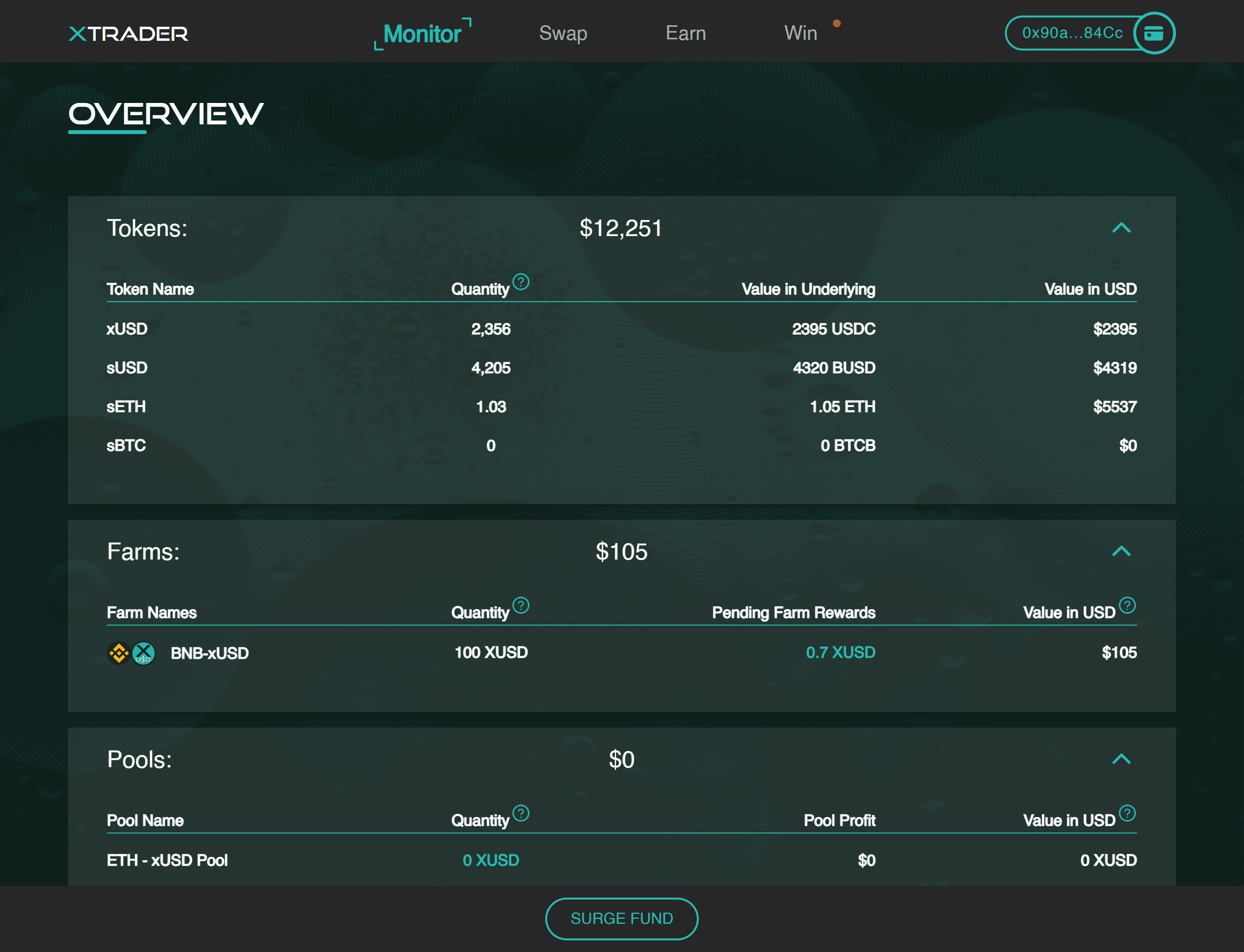The image size is (1244, 952).
Task: Click the Pools row 0 XUSD value
Action: (x=1108, y=860)
